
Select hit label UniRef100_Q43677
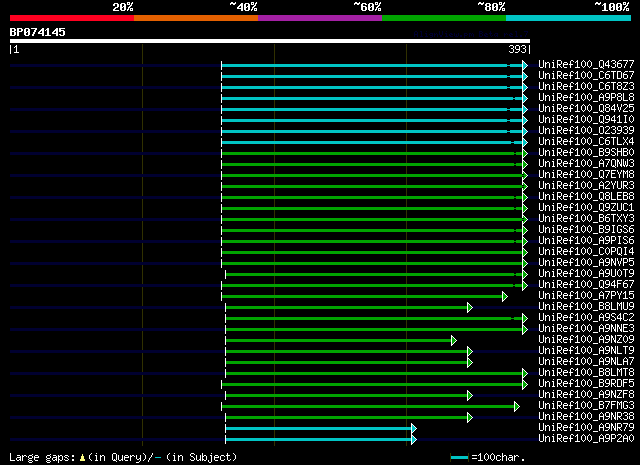click(586, 65)
